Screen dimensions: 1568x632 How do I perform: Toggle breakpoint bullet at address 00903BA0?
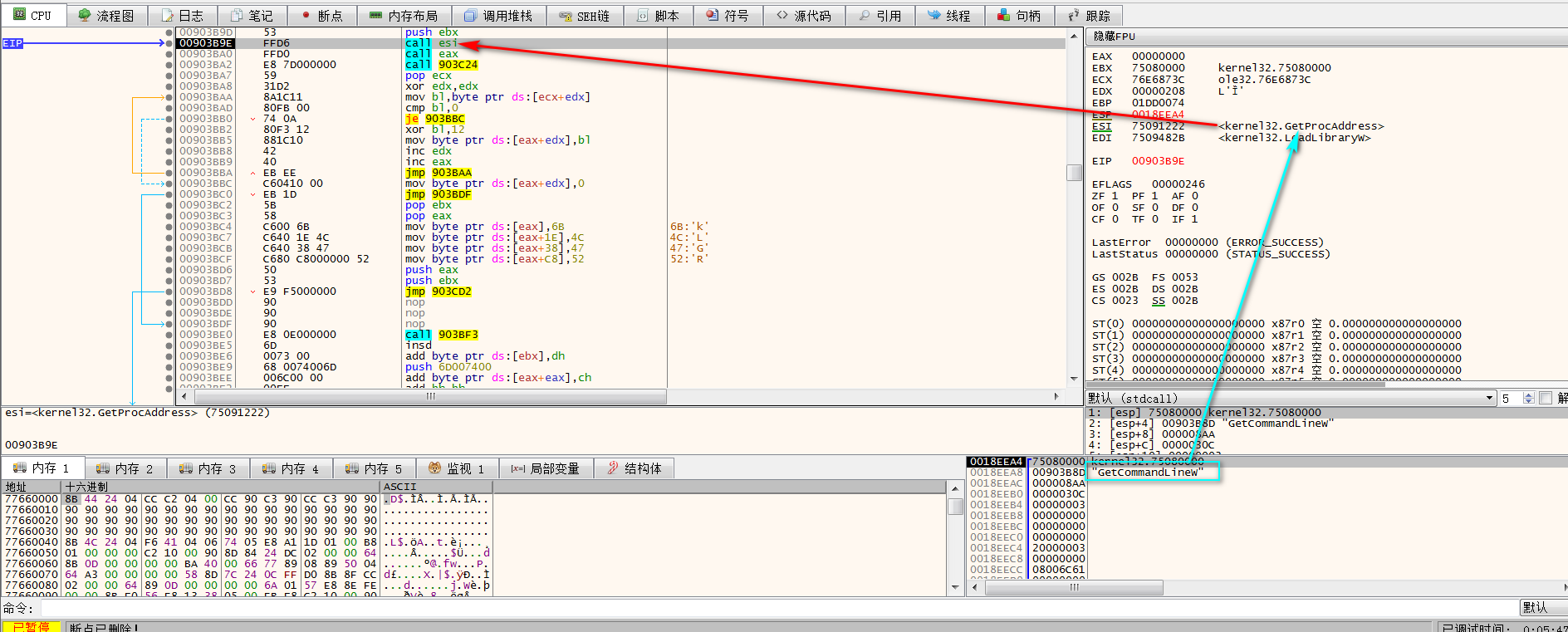point(169,54)
